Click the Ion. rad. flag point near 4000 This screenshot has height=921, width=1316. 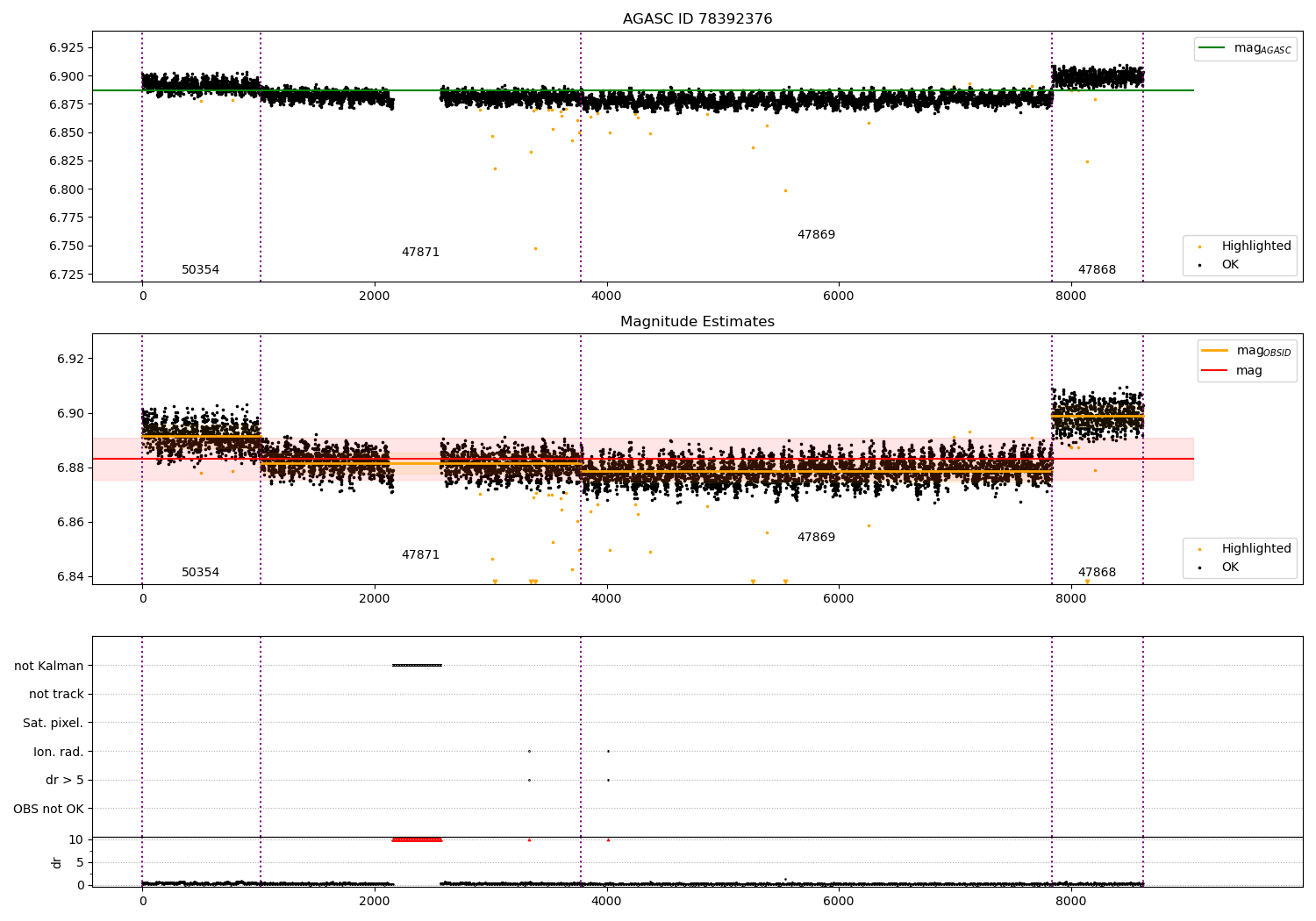pos(608,751)
